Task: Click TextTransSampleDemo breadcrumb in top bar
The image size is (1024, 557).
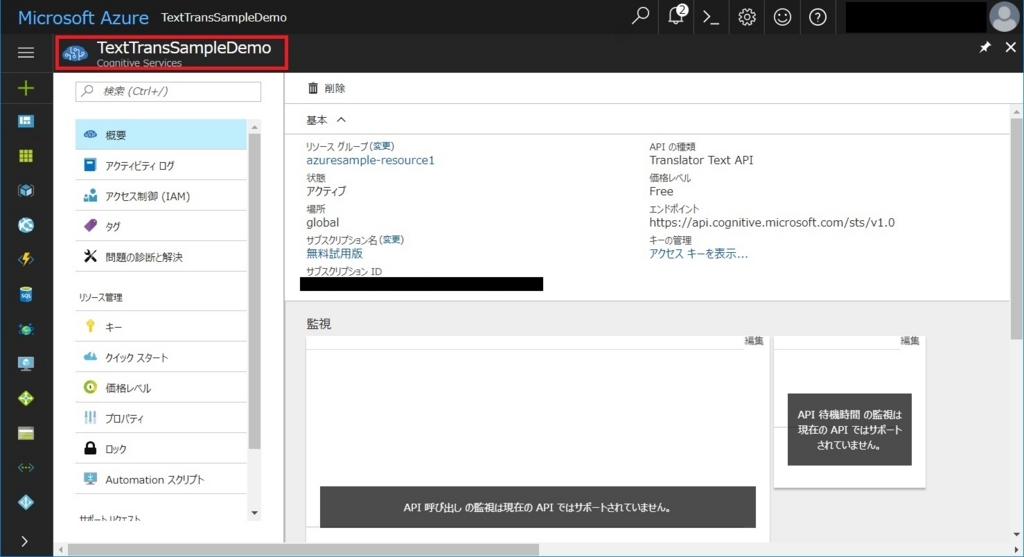Action: [x=223, y=18]
